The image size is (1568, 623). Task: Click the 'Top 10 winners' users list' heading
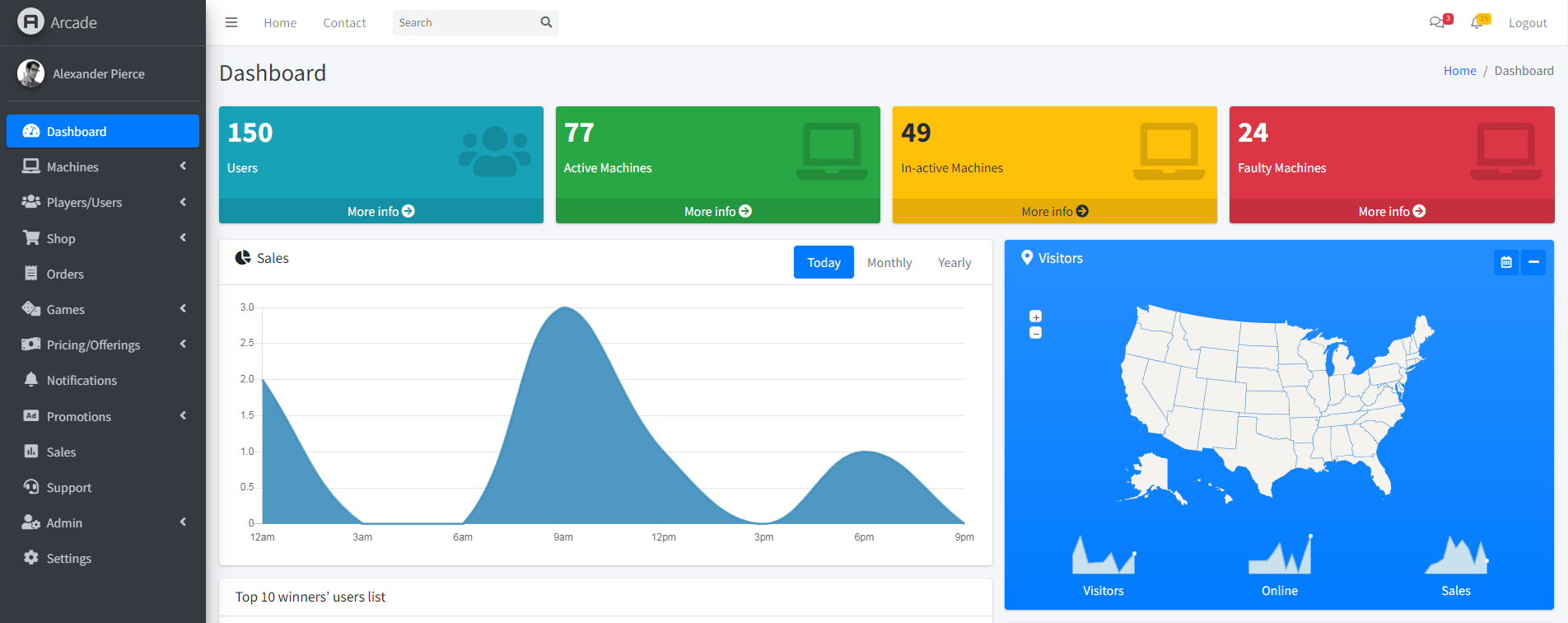pyautogui.click(x=310, y=597)
